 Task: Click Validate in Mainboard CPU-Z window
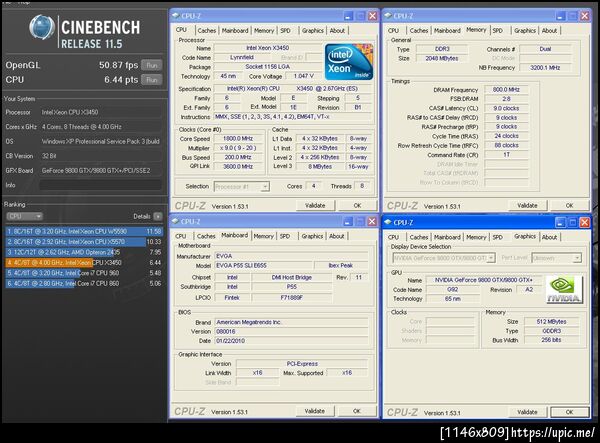(315, 411)
